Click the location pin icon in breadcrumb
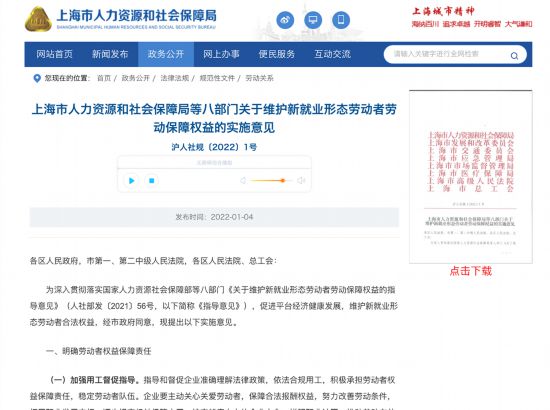This screenshot has height=410, width=550. click(37, 78)
